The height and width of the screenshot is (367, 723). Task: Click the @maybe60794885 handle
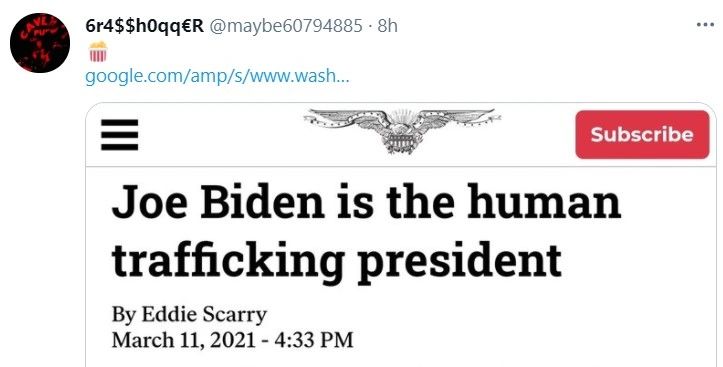[x=286, y=26]
